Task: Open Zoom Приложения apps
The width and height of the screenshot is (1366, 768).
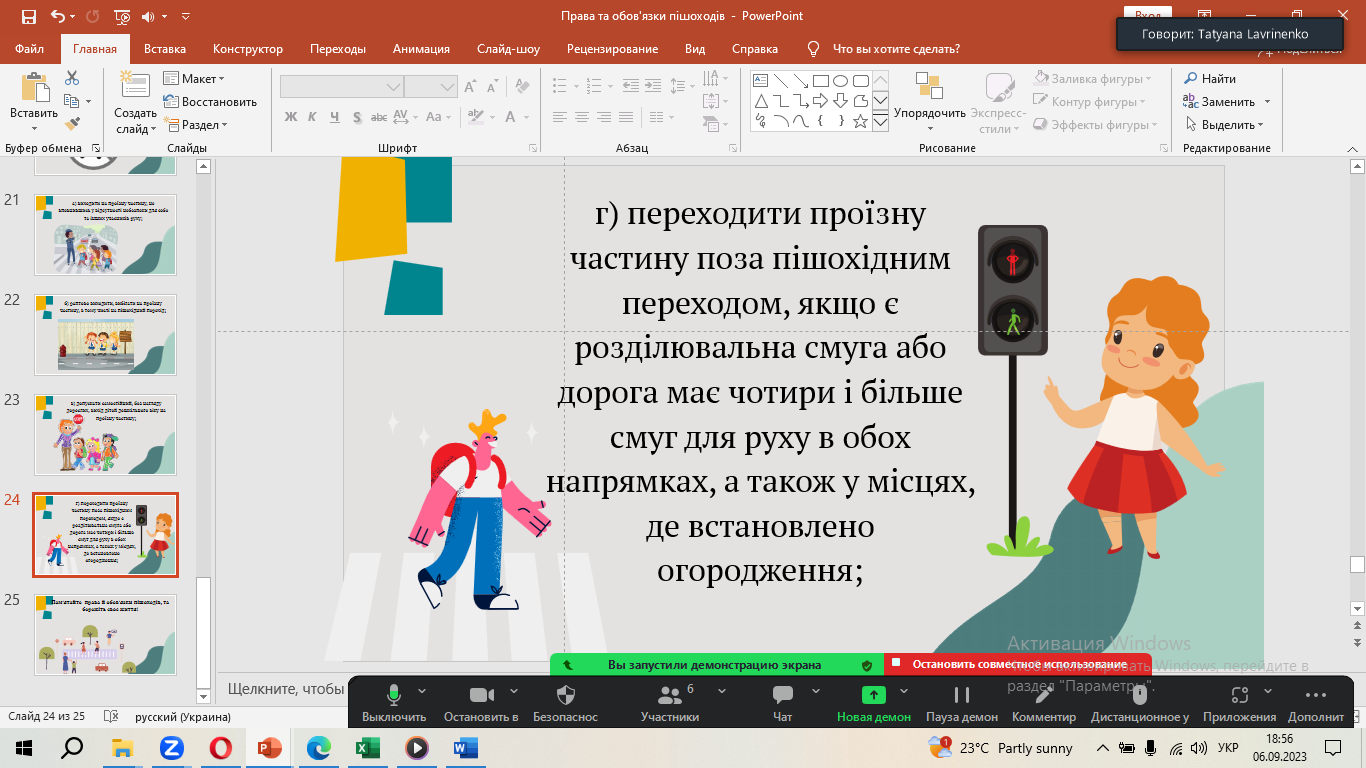Action: coord(1240,703)
